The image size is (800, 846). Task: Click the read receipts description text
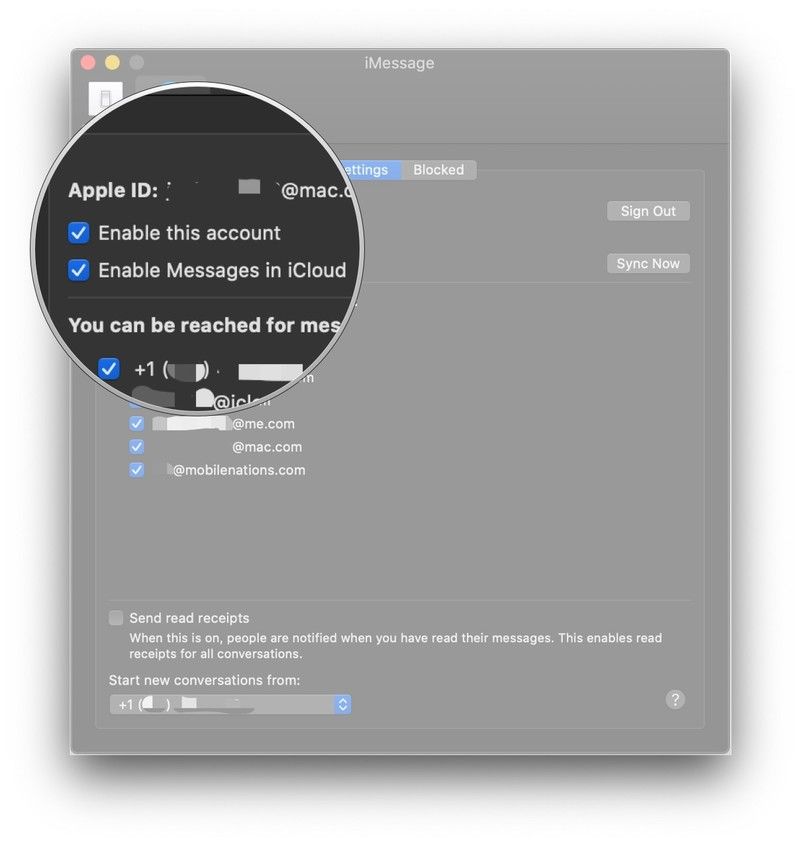point(395,646)
